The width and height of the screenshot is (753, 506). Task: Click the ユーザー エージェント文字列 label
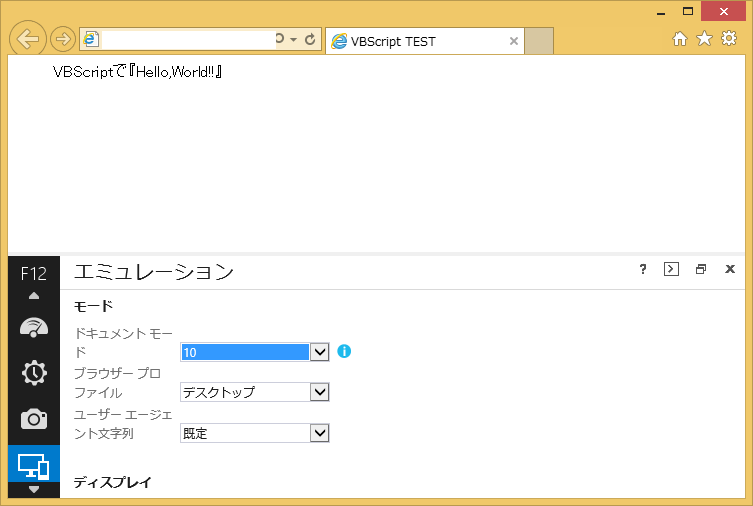click(x=123, y=423)
